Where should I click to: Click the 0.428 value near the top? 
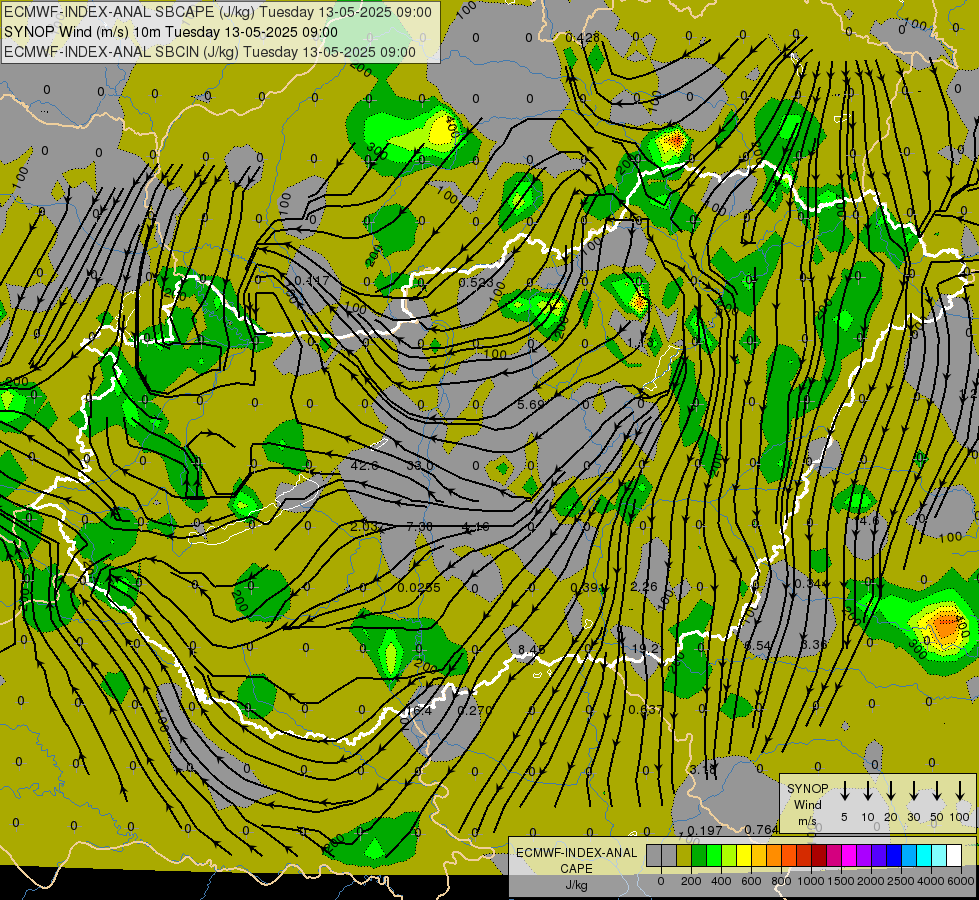click(583, 38)
